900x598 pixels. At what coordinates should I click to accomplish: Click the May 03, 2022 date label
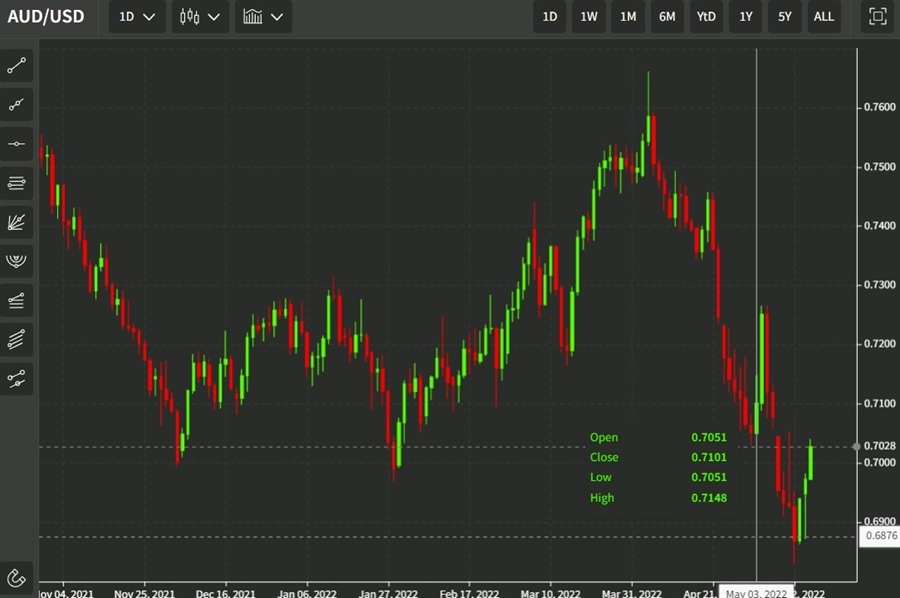[x=756, y=593]
